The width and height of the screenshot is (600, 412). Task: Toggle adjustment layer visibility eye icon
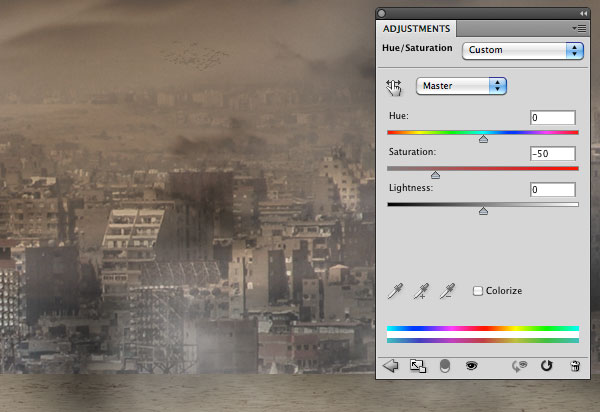471,366
